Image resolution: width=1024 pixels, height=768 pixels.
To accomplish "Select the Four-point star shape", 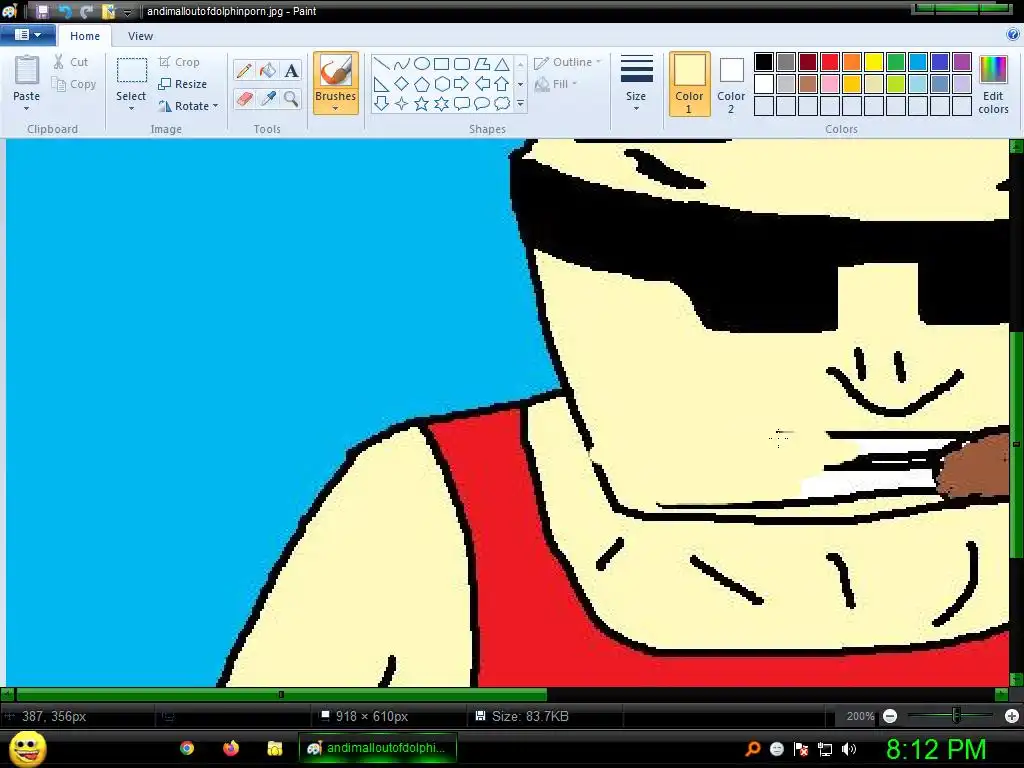I will tap(402, 103).
